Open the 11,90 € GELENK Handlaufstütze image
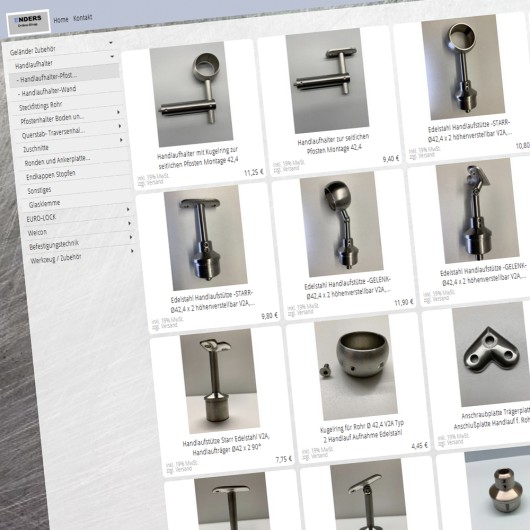The image size is (530, 530). [x=342, y=224]
